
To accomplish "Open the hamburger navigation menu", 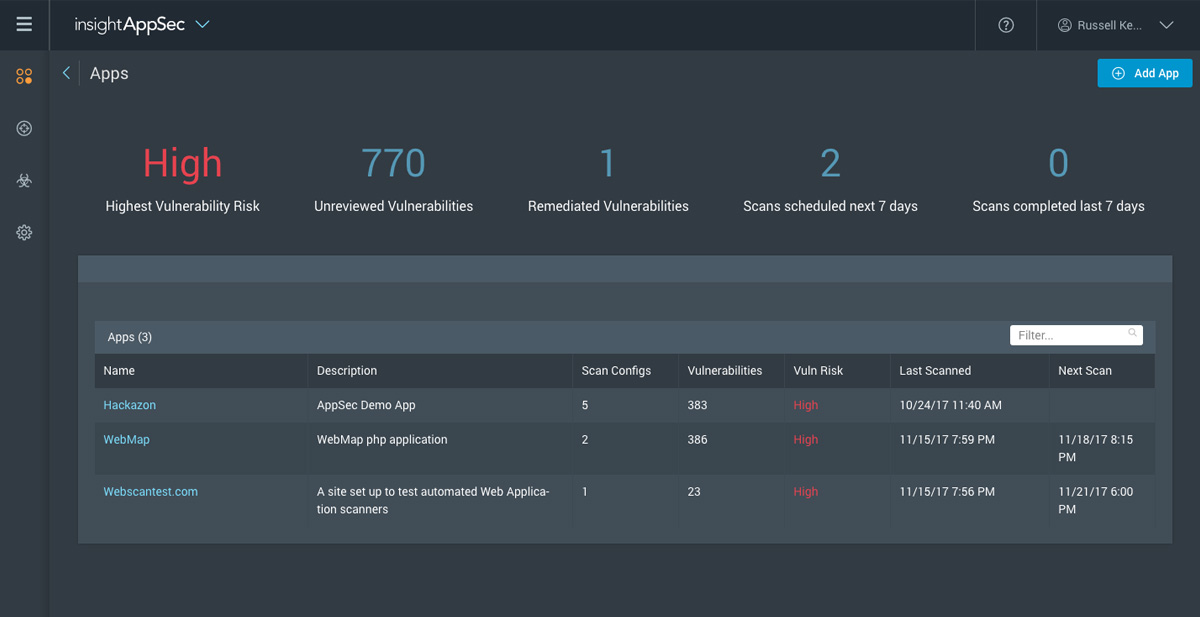I will click(x=24, y=24).
